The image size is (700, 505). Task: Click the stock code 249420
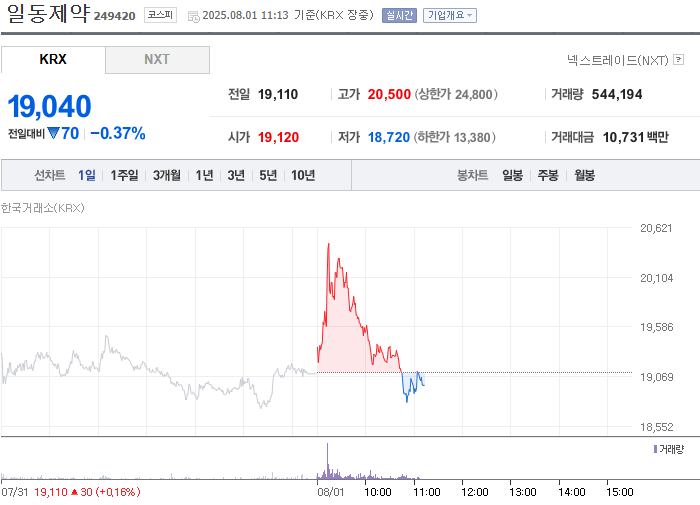[114, 16]
